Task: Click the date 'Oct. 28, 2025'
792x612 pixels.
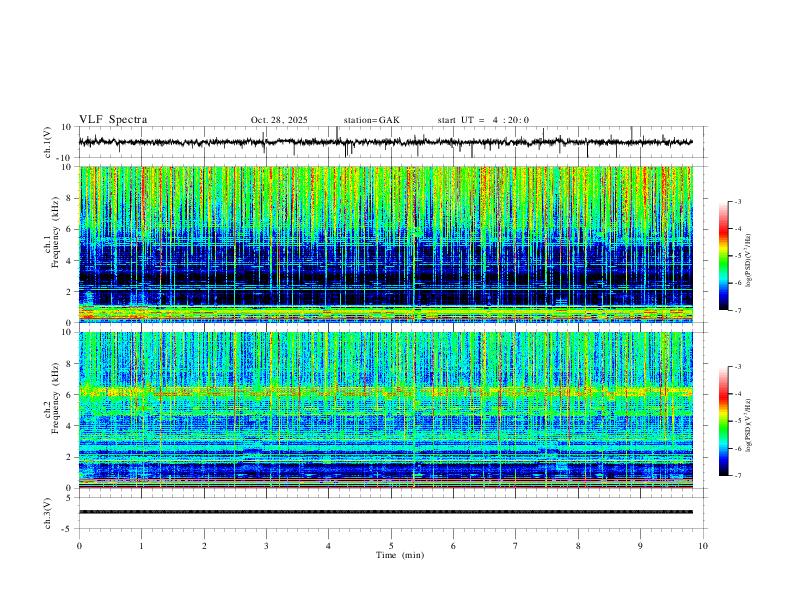Action: (279, 120)
